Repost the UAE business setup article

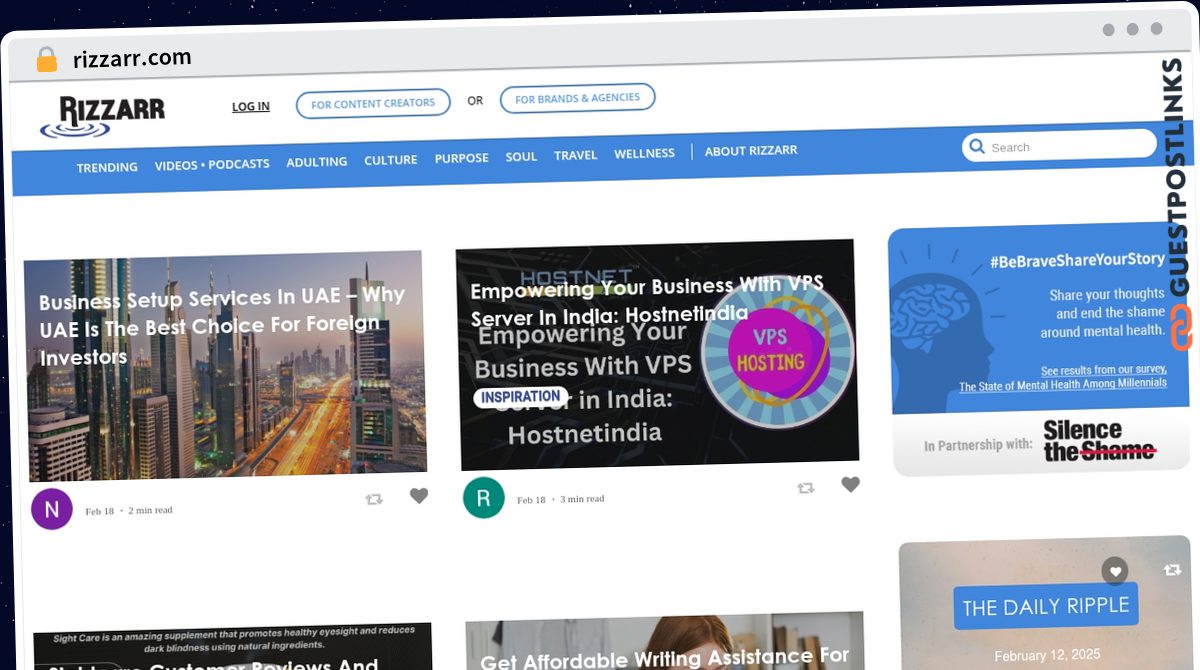point(374,499)
